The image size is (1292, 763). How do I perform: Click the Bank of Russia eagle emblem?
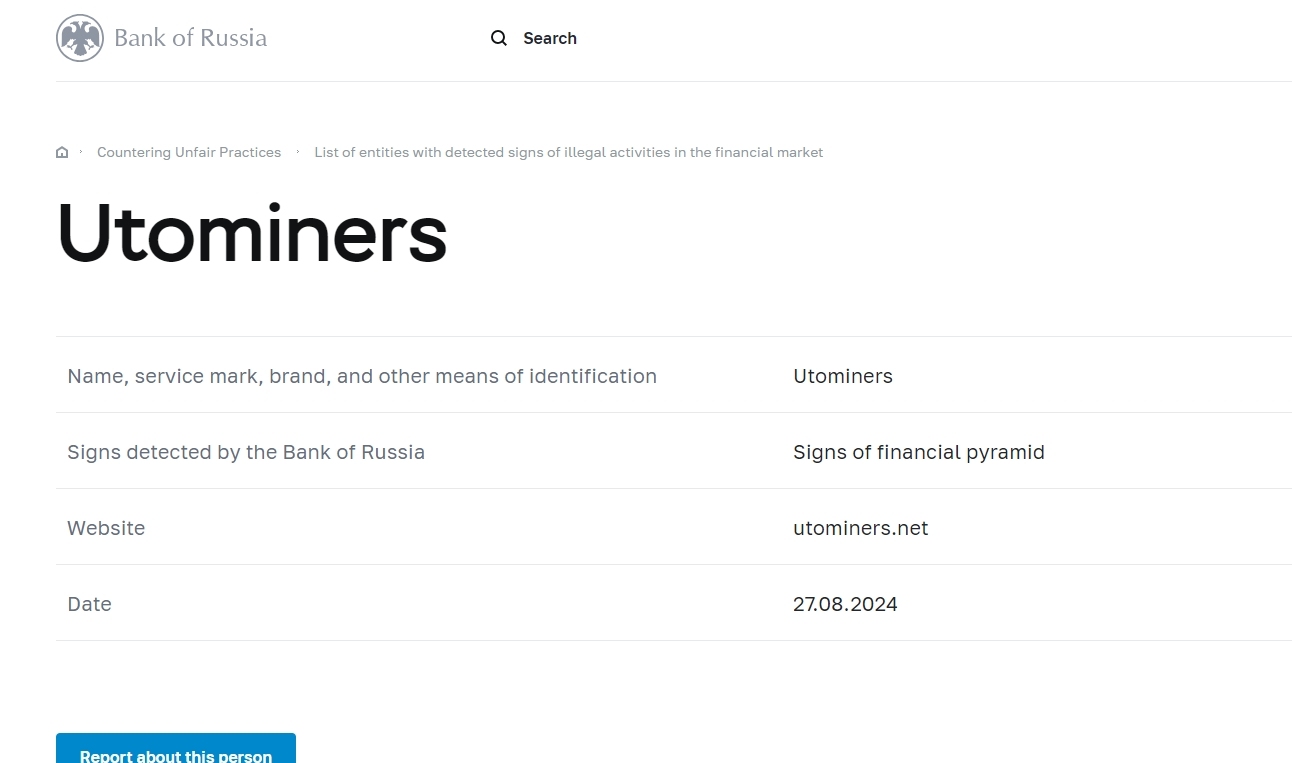pyautogui.click(x=80, y=39)
